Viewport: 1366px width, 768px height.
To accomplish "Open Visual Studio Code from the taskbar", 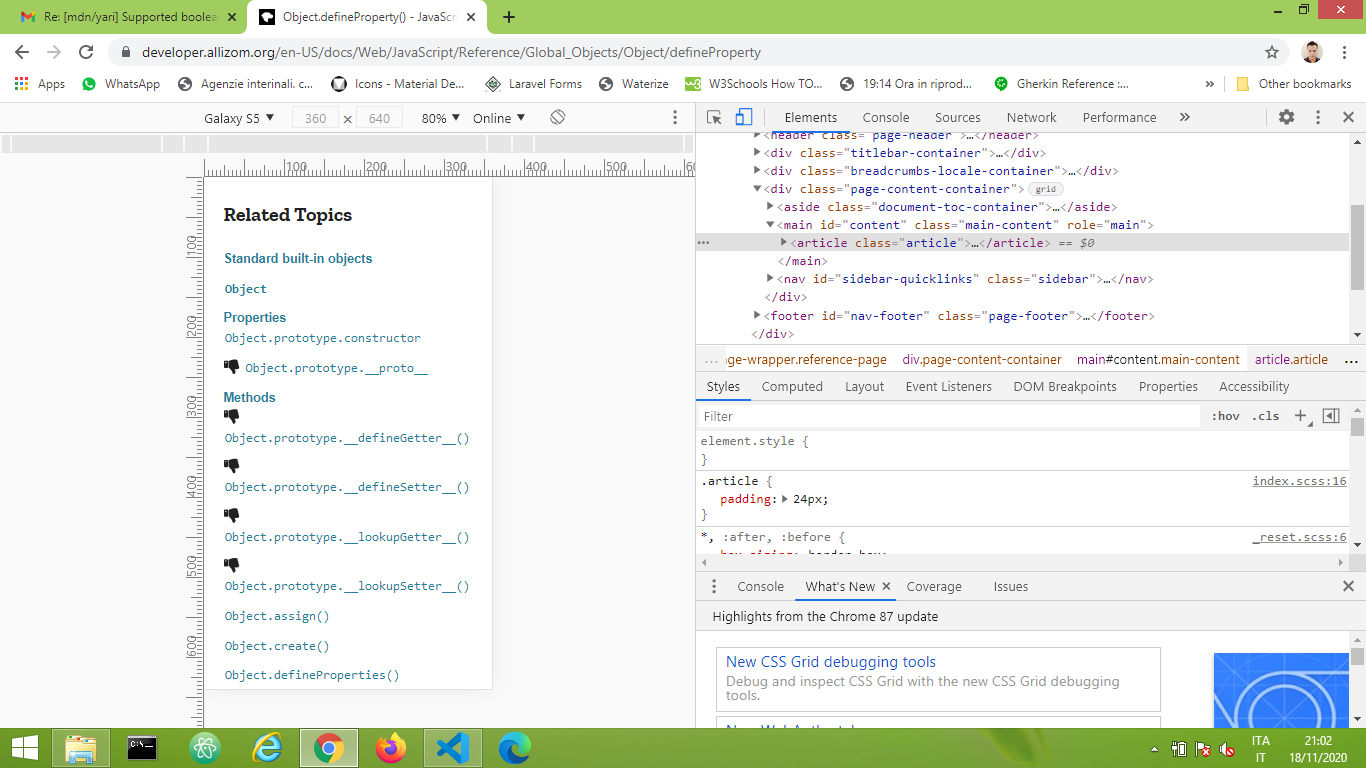I will click(453, 747).
